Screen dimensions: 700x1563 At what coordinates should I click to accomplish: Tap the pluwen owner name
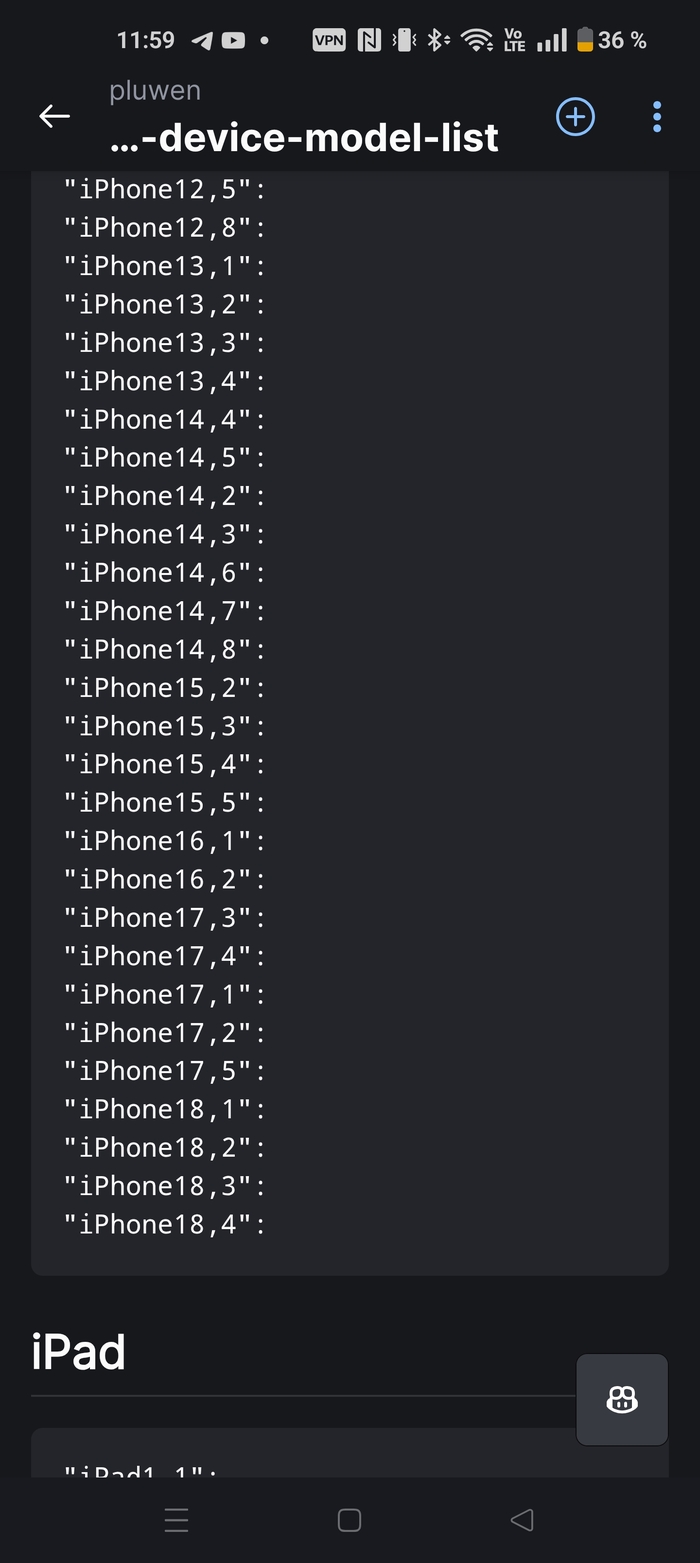[155, 91]
